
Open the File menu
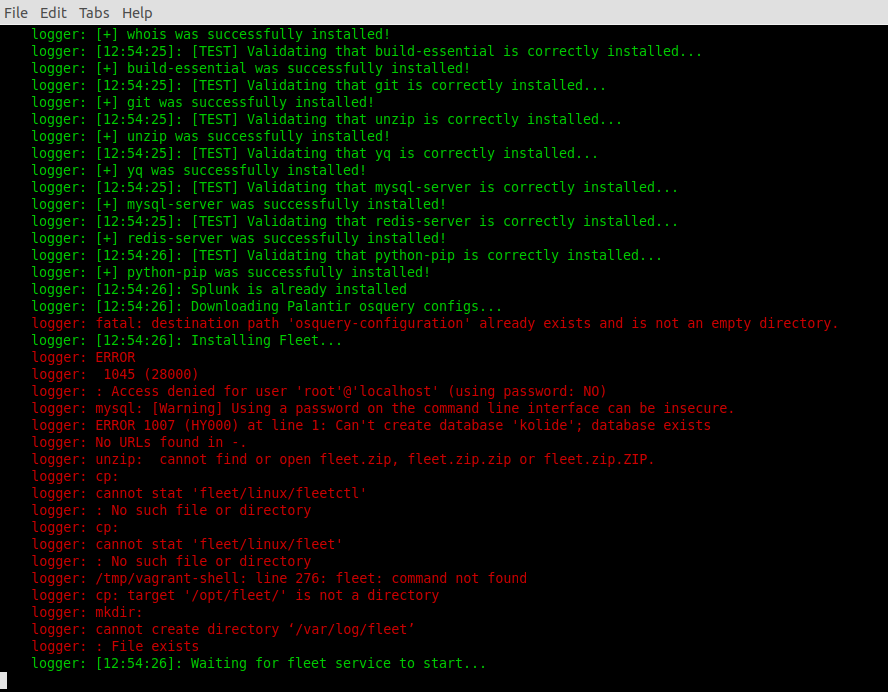[16, 13]
